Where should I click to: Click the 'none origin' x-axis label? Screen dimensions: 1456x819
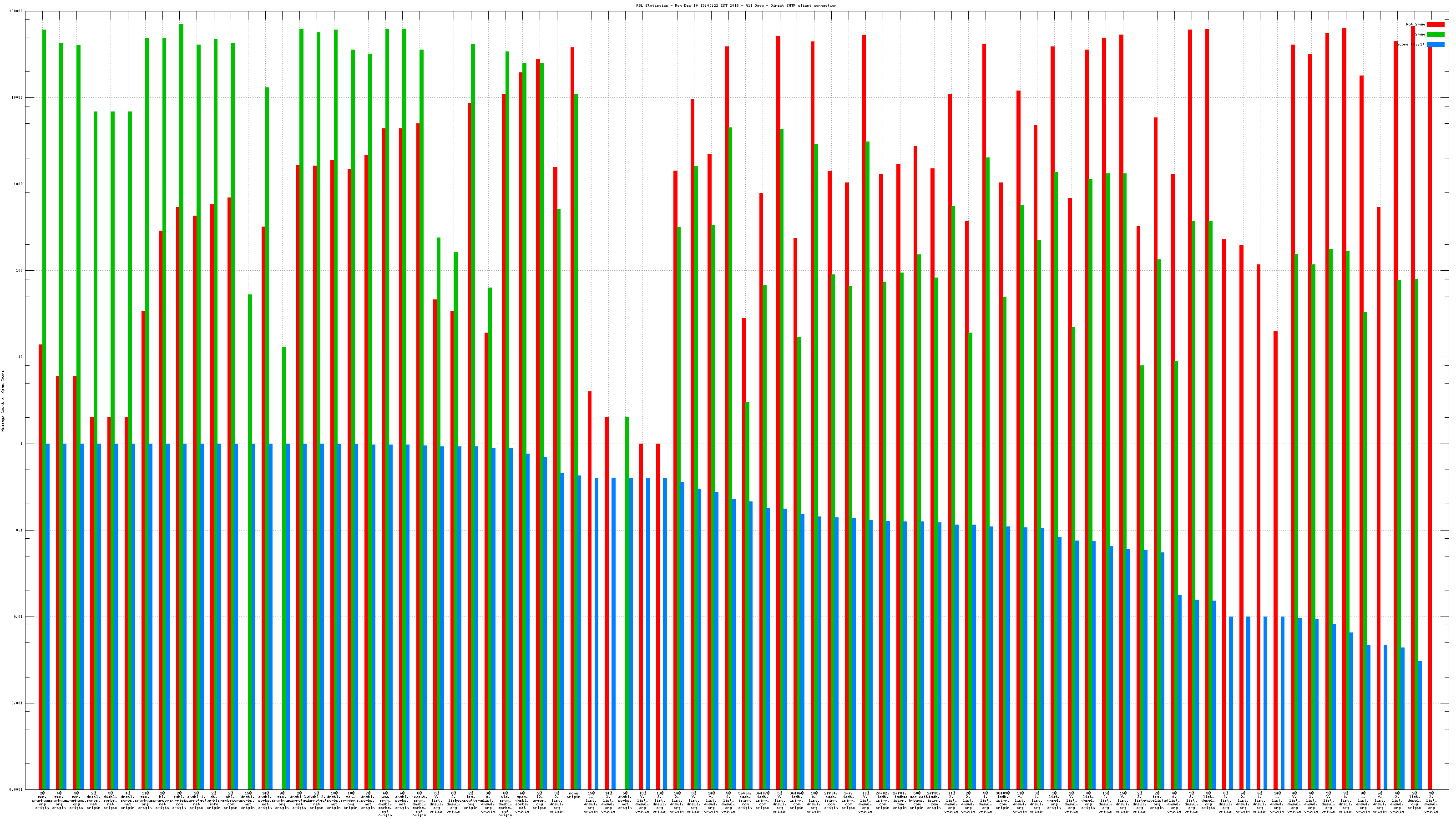(x=573, y=795)
